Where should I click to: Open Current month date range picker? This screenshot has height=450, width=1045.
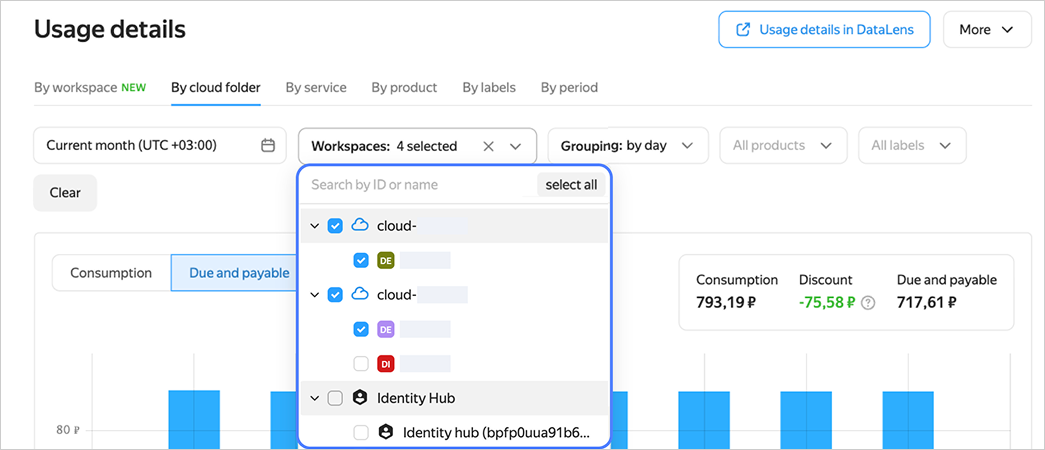pos(160,145)
